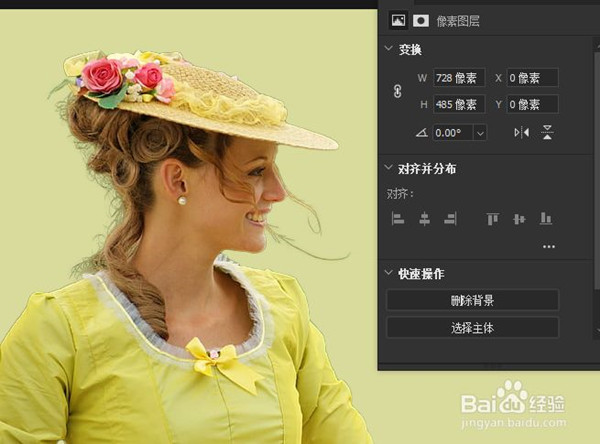The width and height of the screenshot is (600, 444).
Task: Align left edges
Action: [398, 218]
